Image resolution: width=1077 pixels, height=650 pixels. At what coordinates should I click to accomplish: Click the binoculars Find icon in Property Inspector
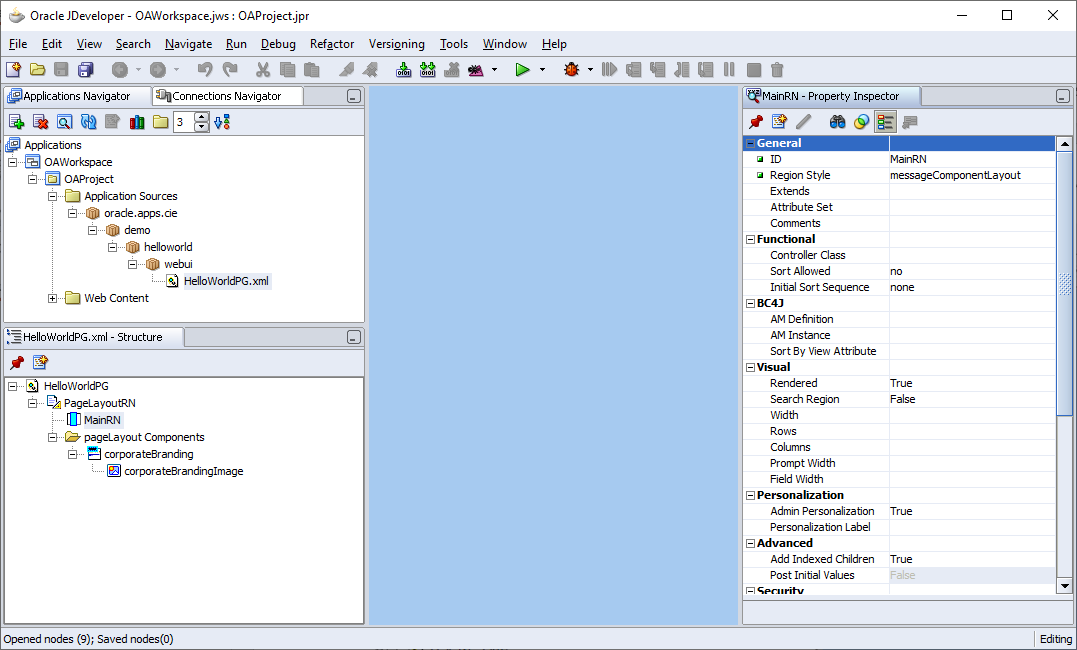pyautogui.click(x=837, y=122)
